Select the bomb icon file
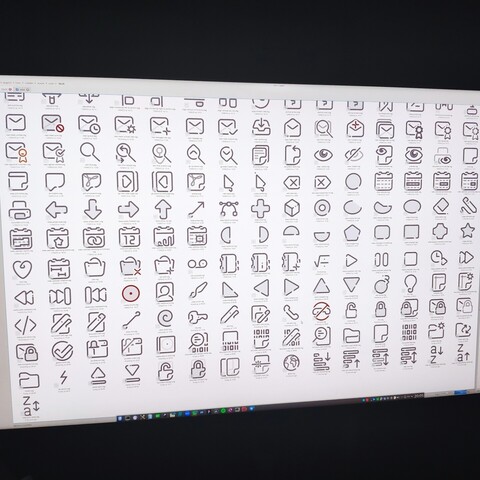Screen dimensions: 480x480 pos(382,284)
